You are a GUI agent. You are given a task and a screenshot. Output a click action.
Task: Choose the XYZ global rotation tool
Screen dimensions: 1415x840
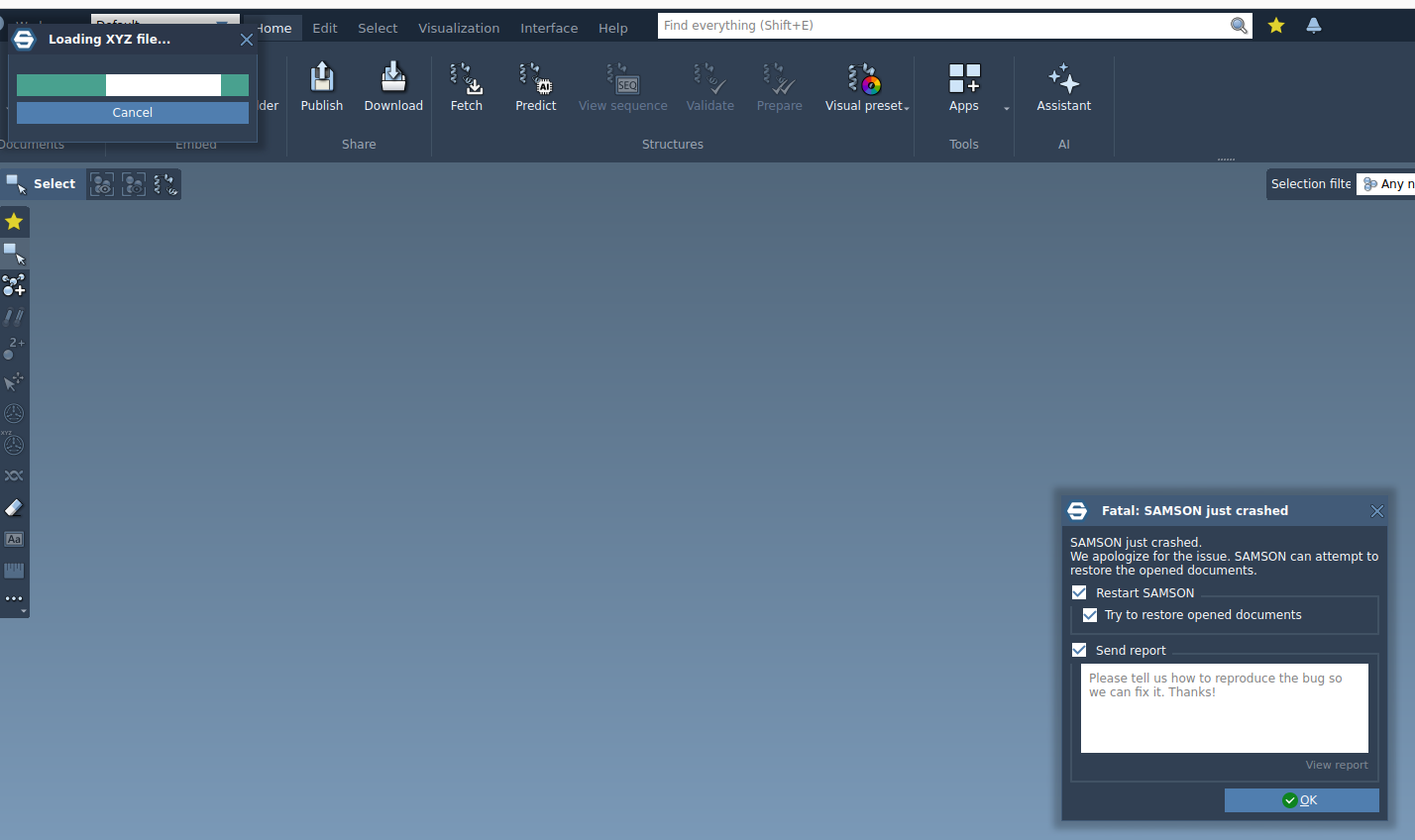[x=14, y=444]
